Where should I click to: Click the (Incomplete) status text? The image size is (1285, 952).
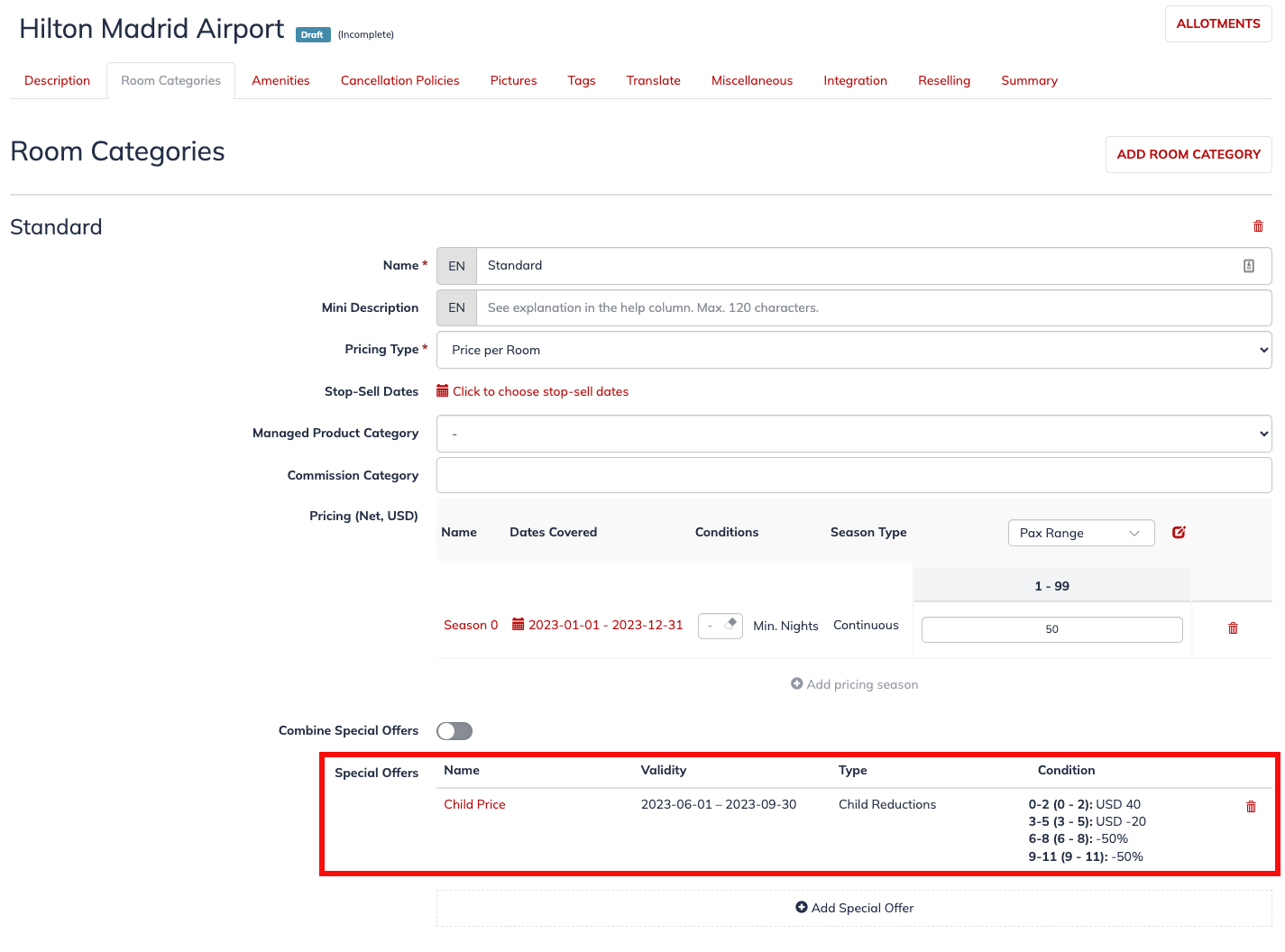(366, 34)
